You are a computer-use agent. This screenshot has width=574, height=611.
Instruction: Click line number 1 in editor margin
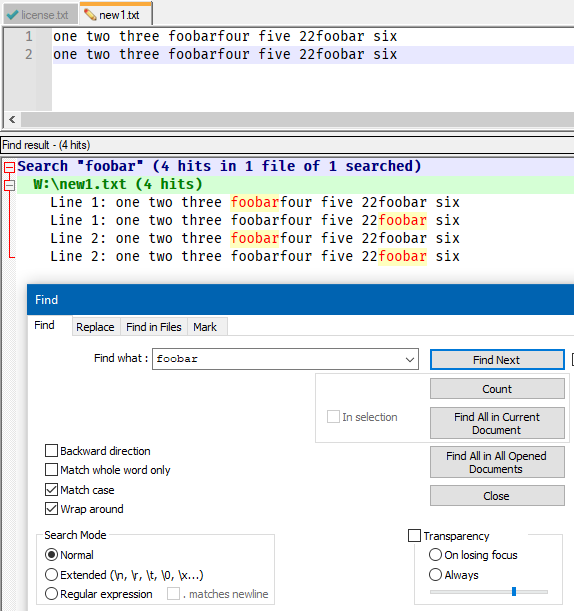(29, 37)
